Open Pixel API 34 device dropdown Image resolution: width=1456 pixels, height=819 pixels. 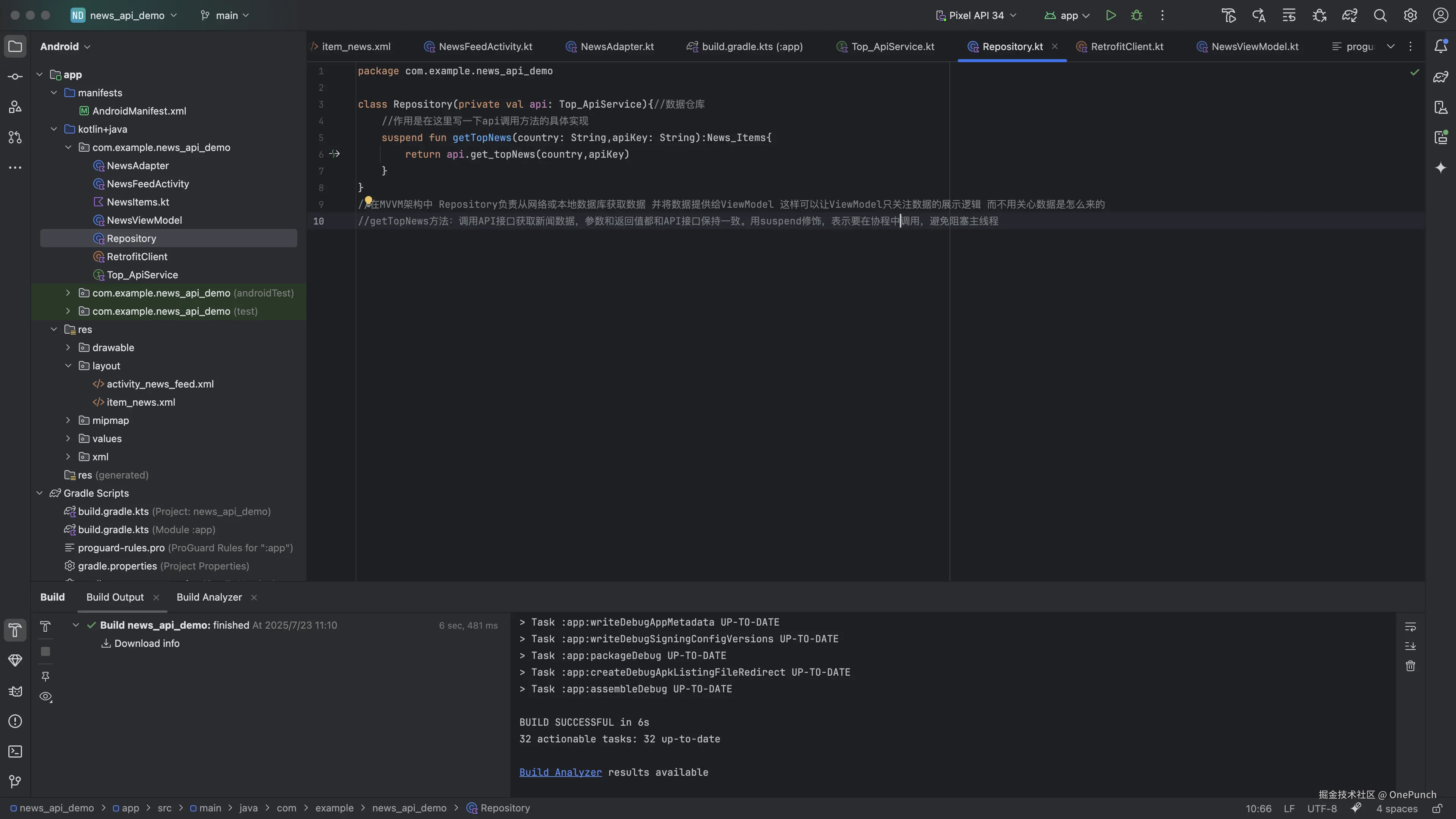coord(976,15)
